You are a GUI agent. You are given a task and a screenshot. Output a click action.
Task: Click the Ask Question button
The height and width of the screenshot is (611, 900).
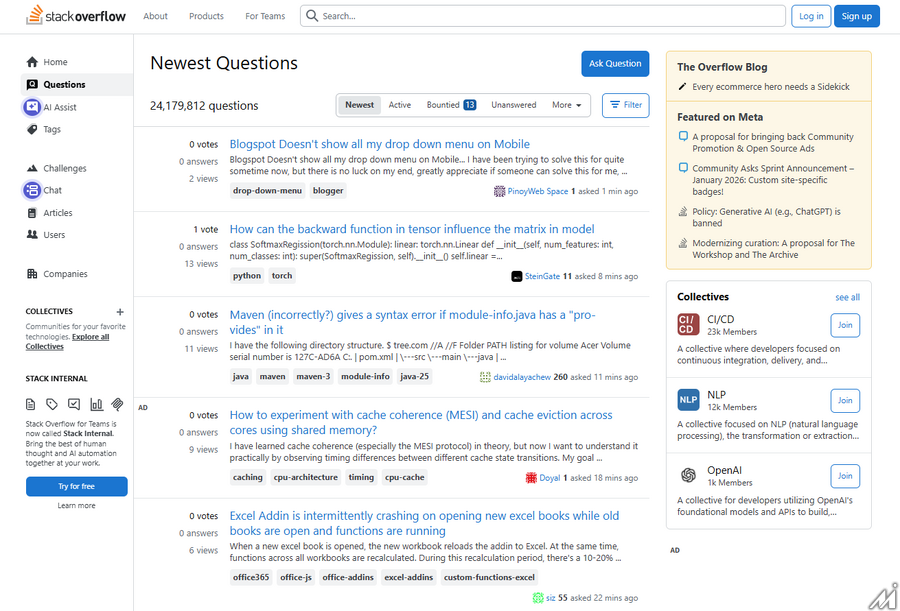pos(615,62)
